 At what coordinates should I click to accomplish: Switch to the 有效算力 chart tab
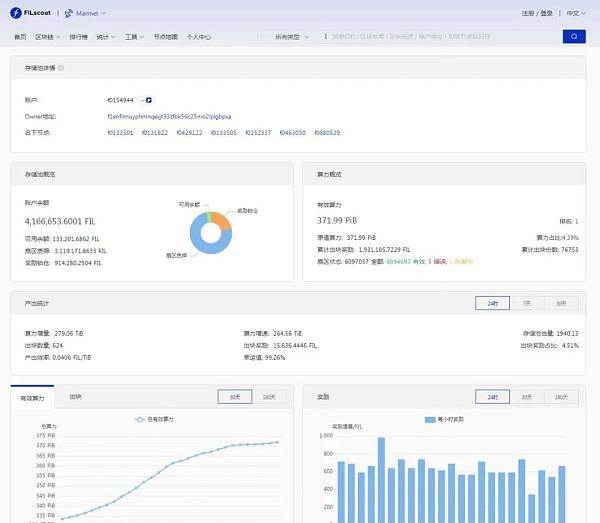(x=33, y=398)
